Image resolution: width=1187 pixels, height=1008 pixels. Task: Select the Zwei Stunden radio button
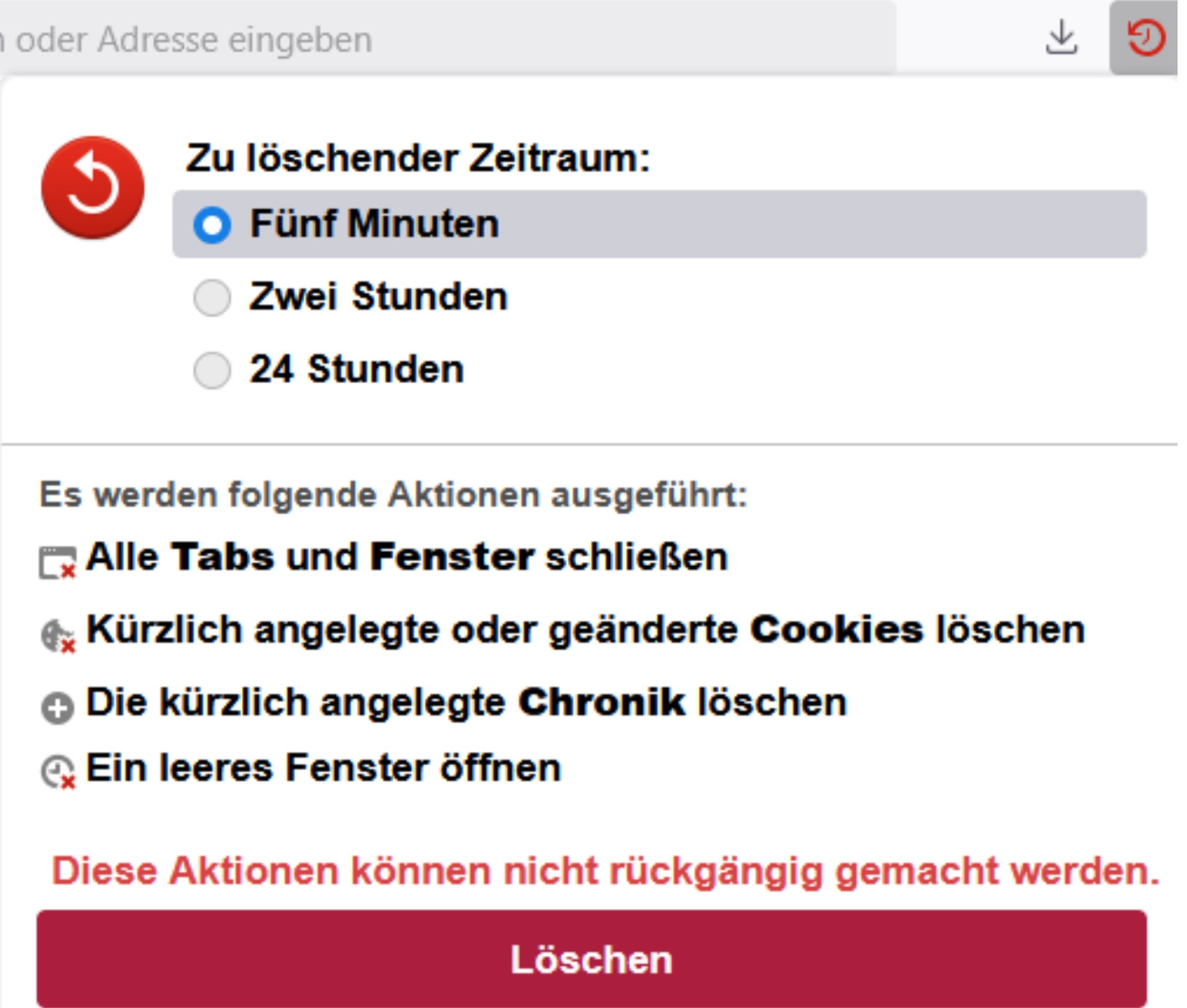point(212,297)
